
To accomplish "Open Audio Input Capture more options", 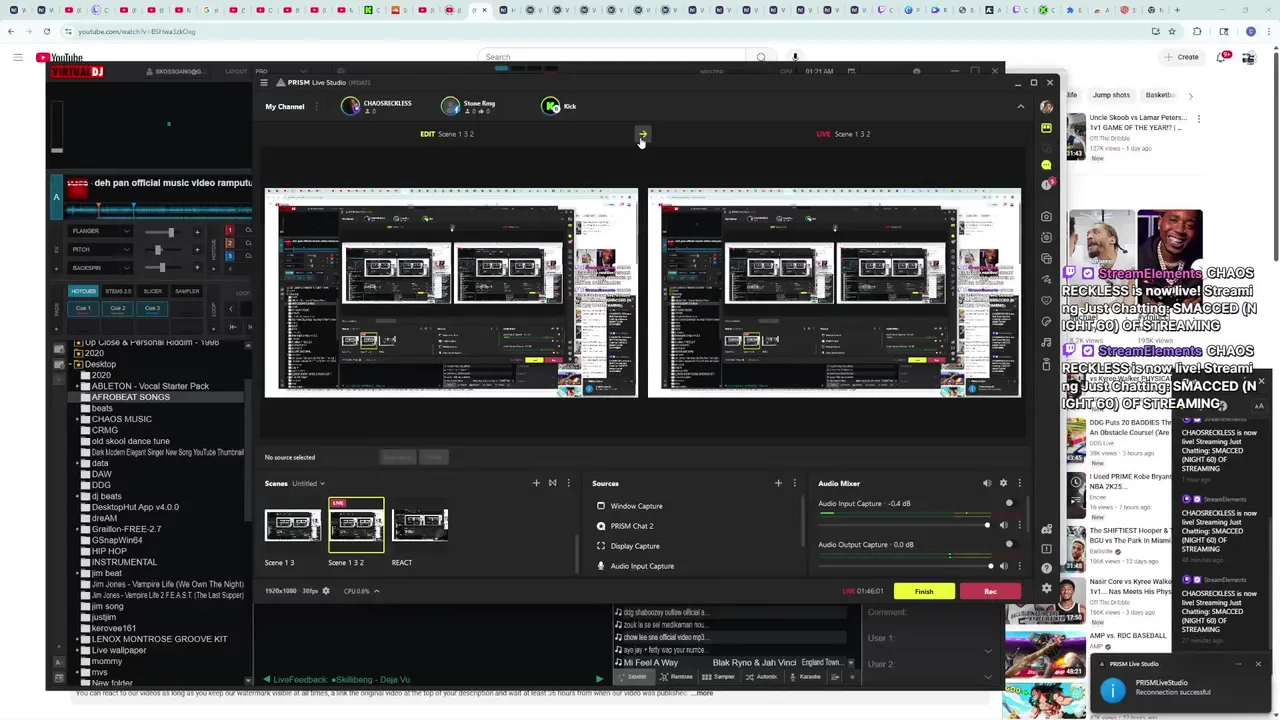I will click(x=1019, y=525).
